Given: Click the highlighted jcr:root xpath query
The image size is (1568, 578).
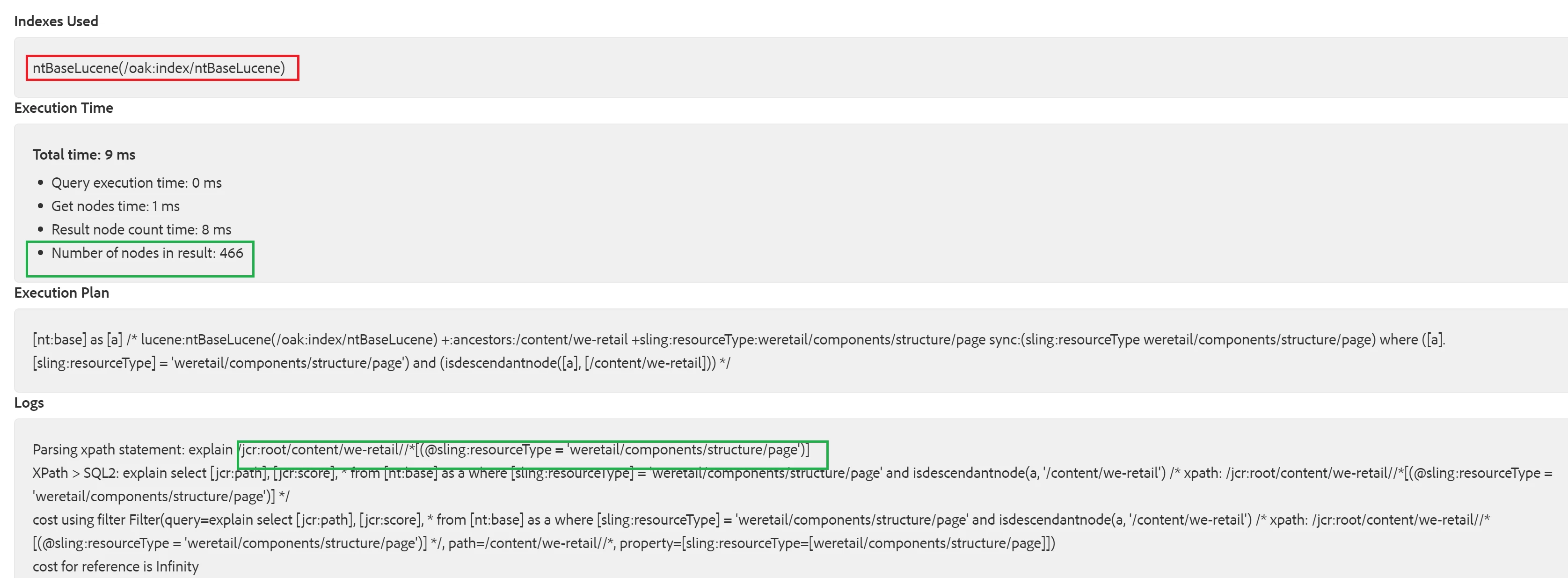Looking at the screenshot, I should pos(525,449).
